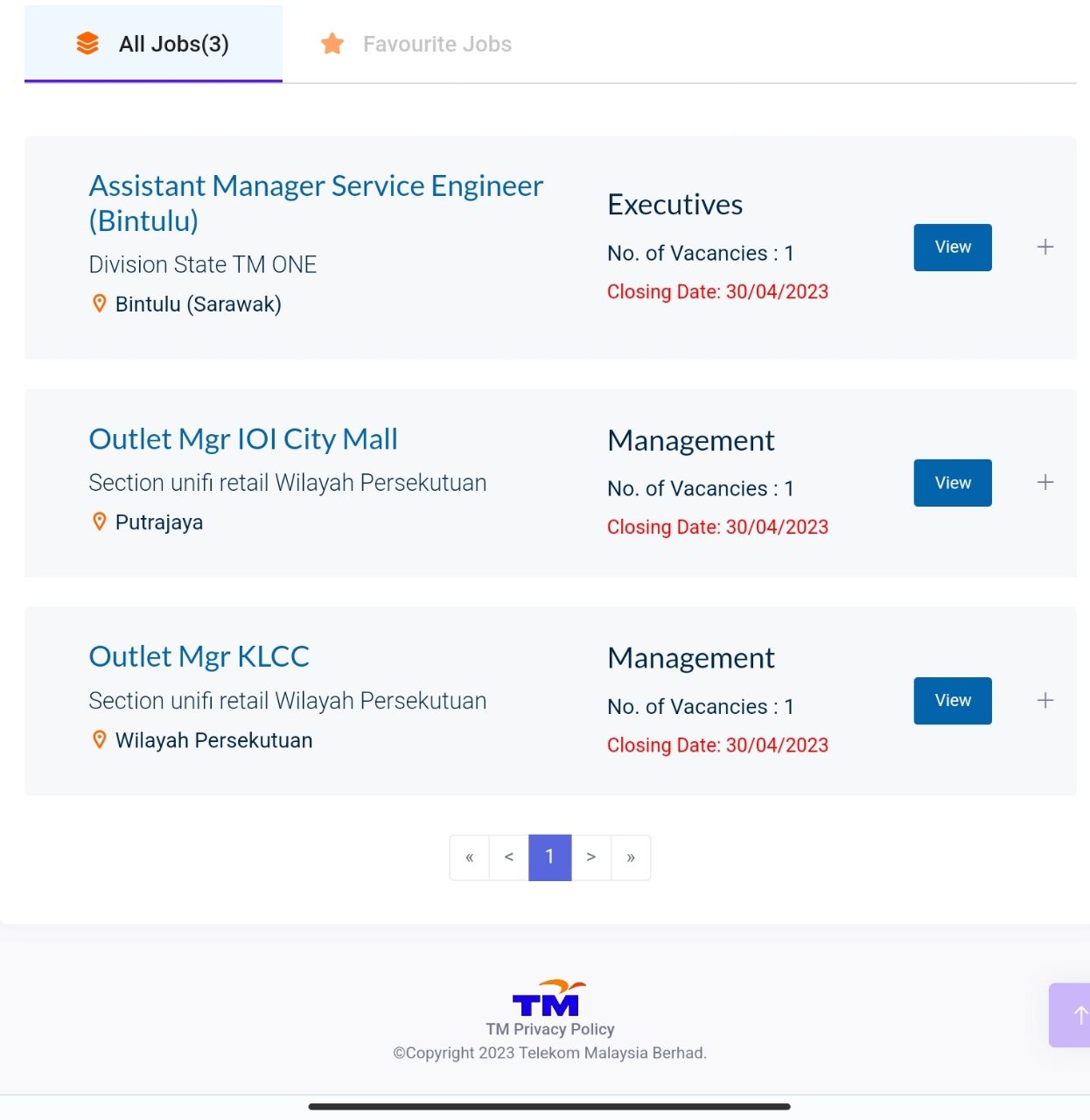Go to next page with single right arrow

pos(591,857)
